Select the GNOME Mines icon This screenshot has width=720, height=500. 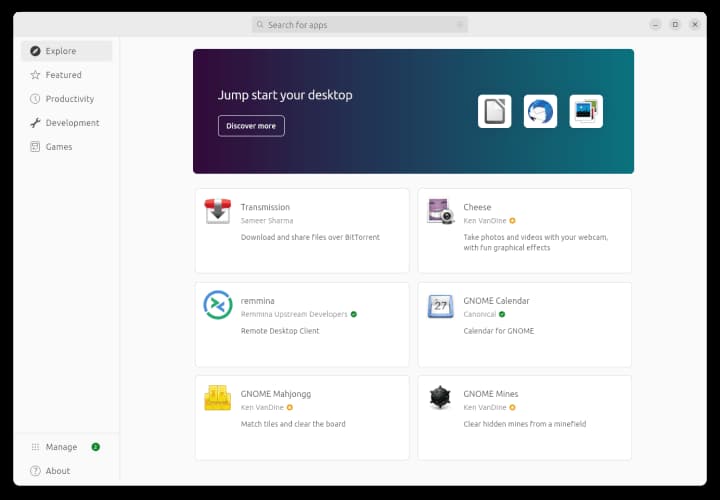[440, 398]
